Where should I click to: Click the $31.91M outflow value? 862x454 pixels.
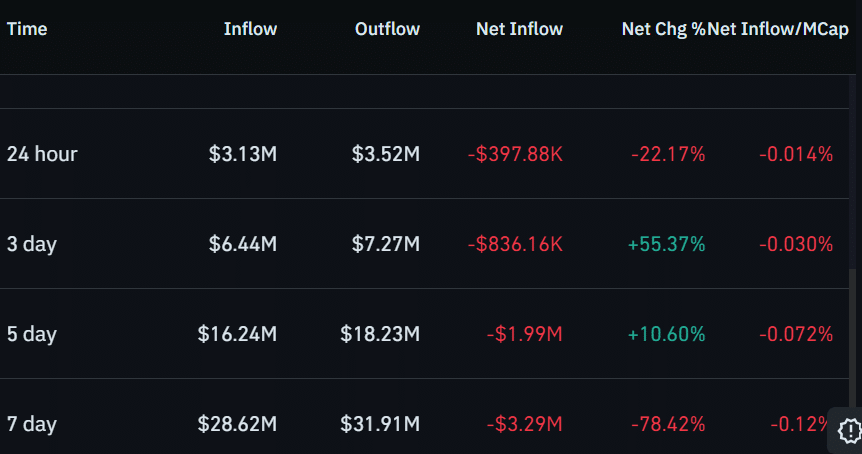tap(380, 424)
